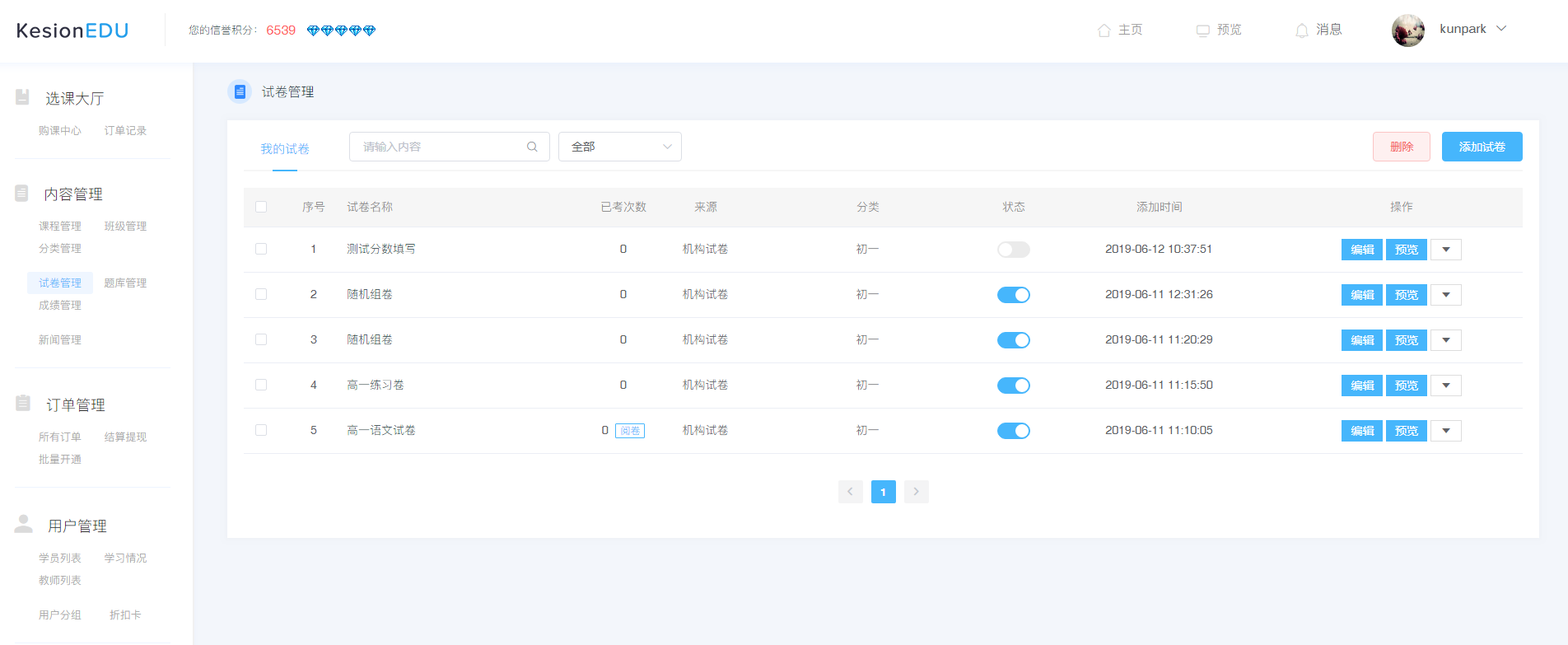The image size is (1568, 645).
Task: Tick the checkbox for 高一语文试卷 row
Action: click(261, 430)
